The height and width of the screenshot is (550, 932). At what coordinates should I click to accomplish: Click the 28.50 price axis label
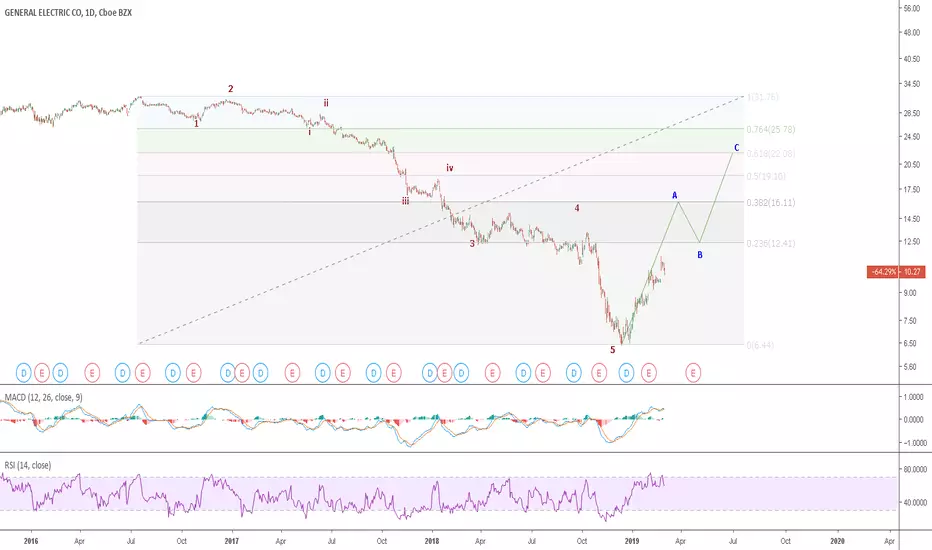point(912,113)
